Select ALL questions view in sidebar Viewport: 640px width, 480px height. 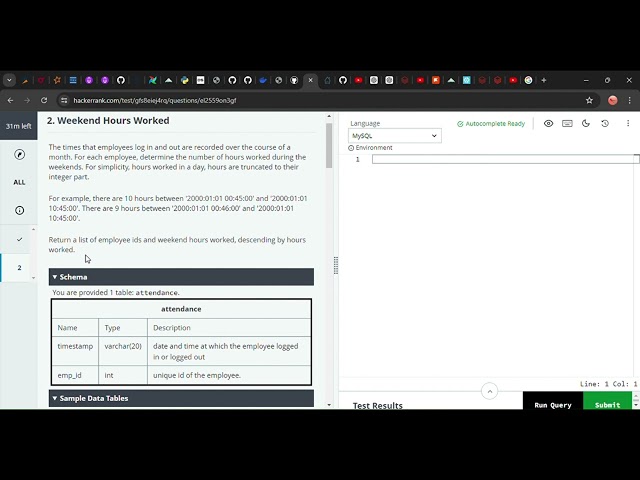coord(19,182)
